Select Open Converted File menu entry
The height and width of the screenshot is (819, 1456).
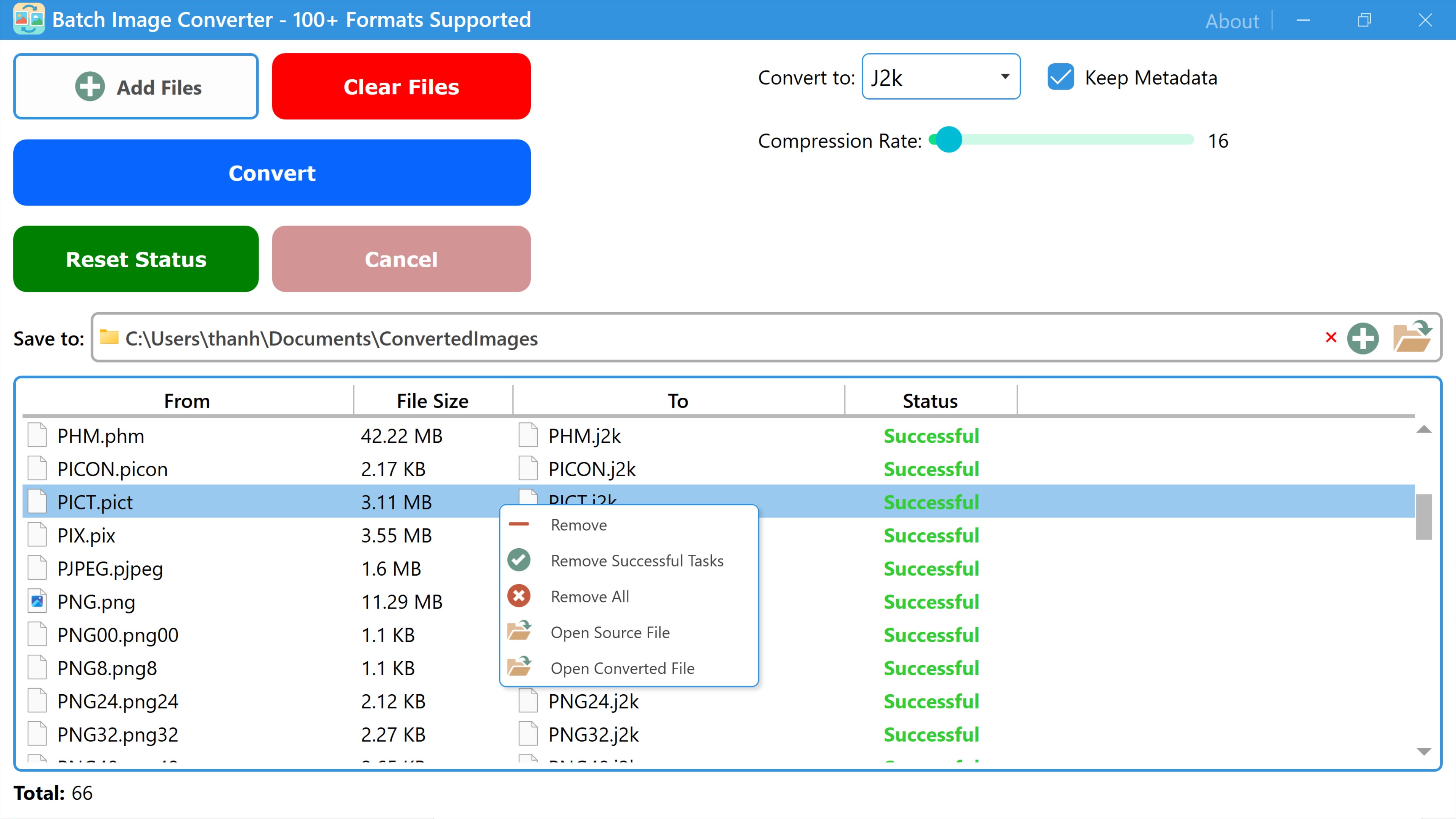pos(629,668)
